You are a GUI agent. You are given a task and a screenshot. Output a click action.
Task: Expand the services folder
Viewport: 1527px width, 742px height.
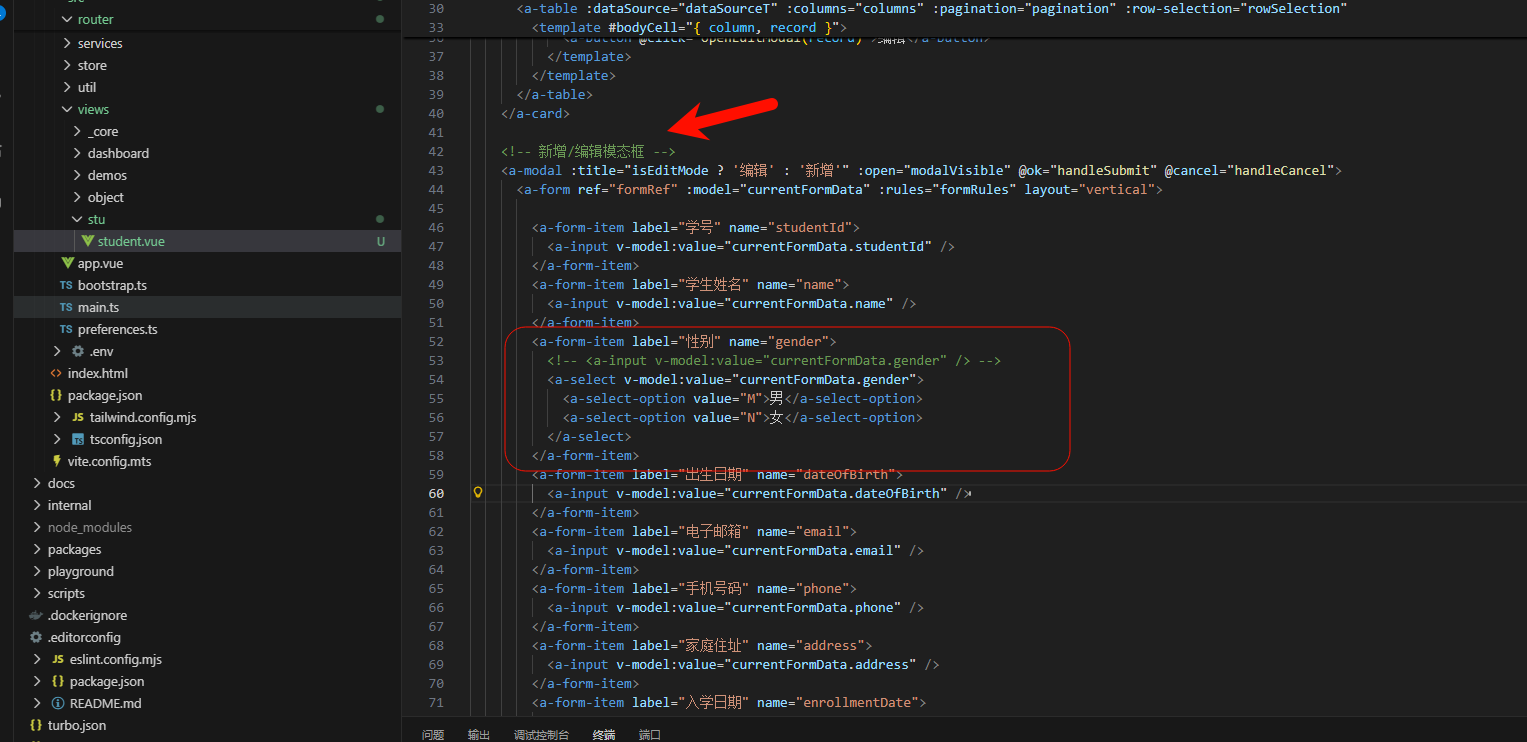pyautogui.click(x=66, y=43)
